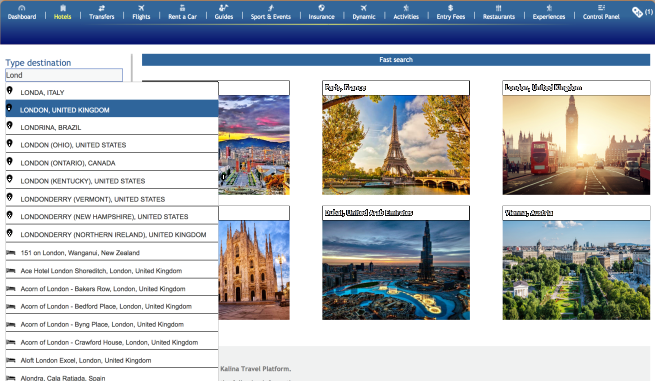Select LONDA, ITALY suggestion
Viewport: 655px width, 381px height.
[112, 91]
